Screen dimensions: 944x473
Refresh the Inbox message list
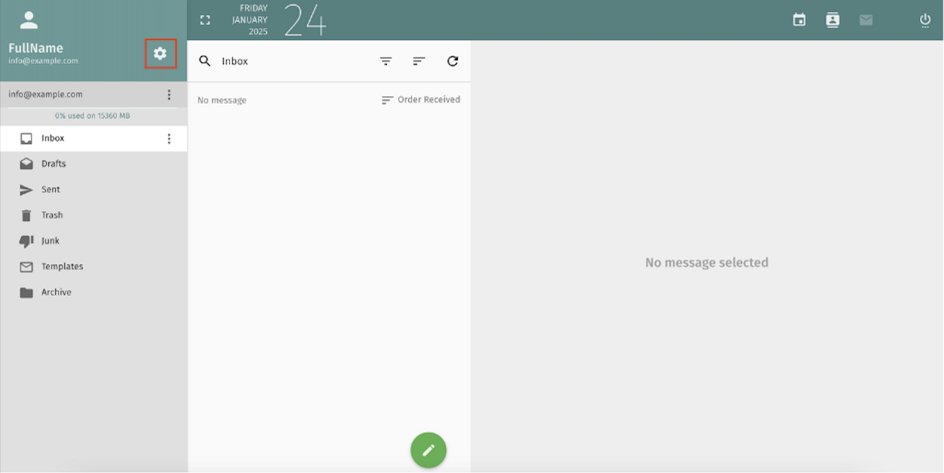[453, 61]
